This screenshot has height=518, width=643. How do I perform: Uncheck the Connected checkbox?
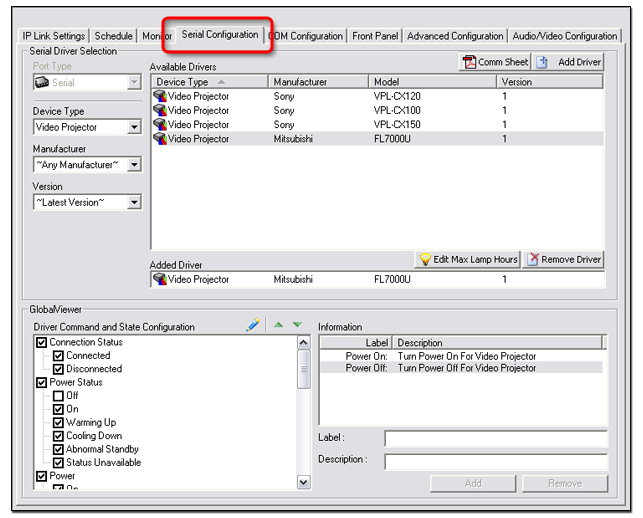pyautogui.click(x=58, y=356)
